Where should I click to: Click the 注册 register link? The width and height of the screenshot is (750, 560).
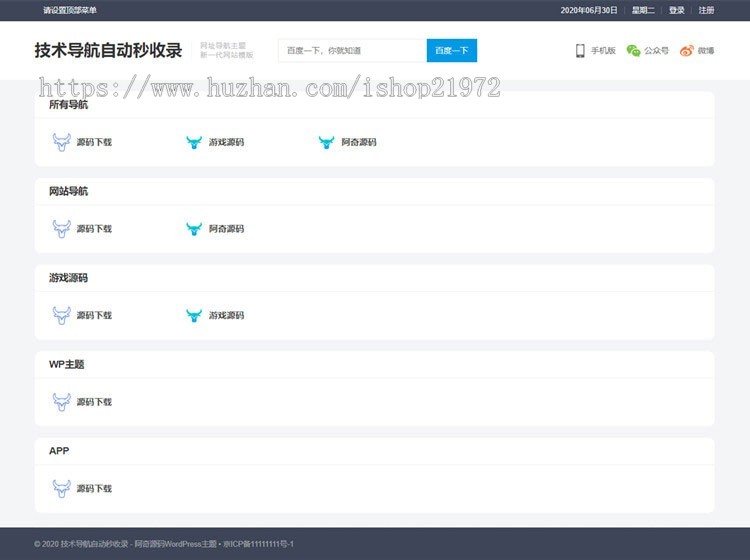(706, 10)
